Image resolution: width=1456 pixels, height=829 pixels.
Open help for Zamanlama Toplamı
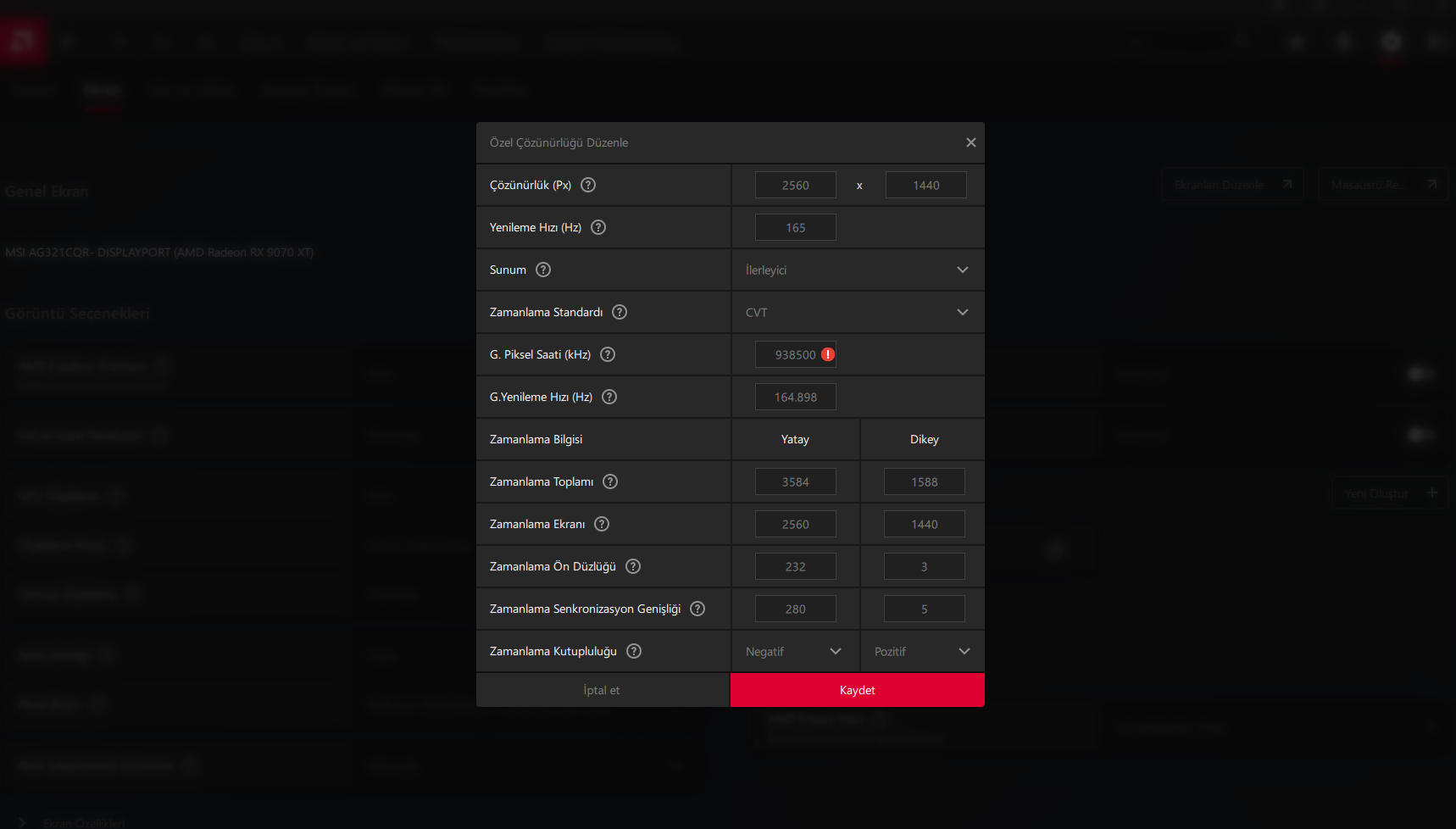tap(610, 481)
